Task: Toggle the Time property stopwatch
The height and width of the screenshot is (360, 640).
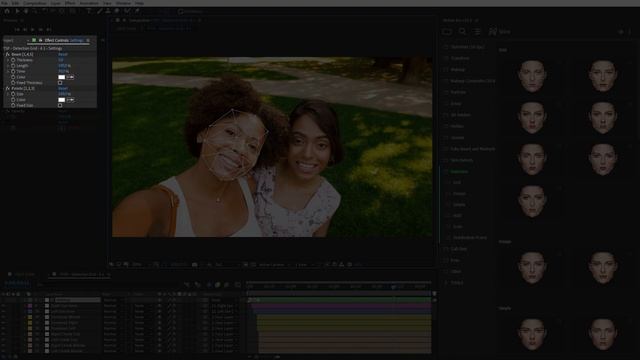Action: point(13,71)
